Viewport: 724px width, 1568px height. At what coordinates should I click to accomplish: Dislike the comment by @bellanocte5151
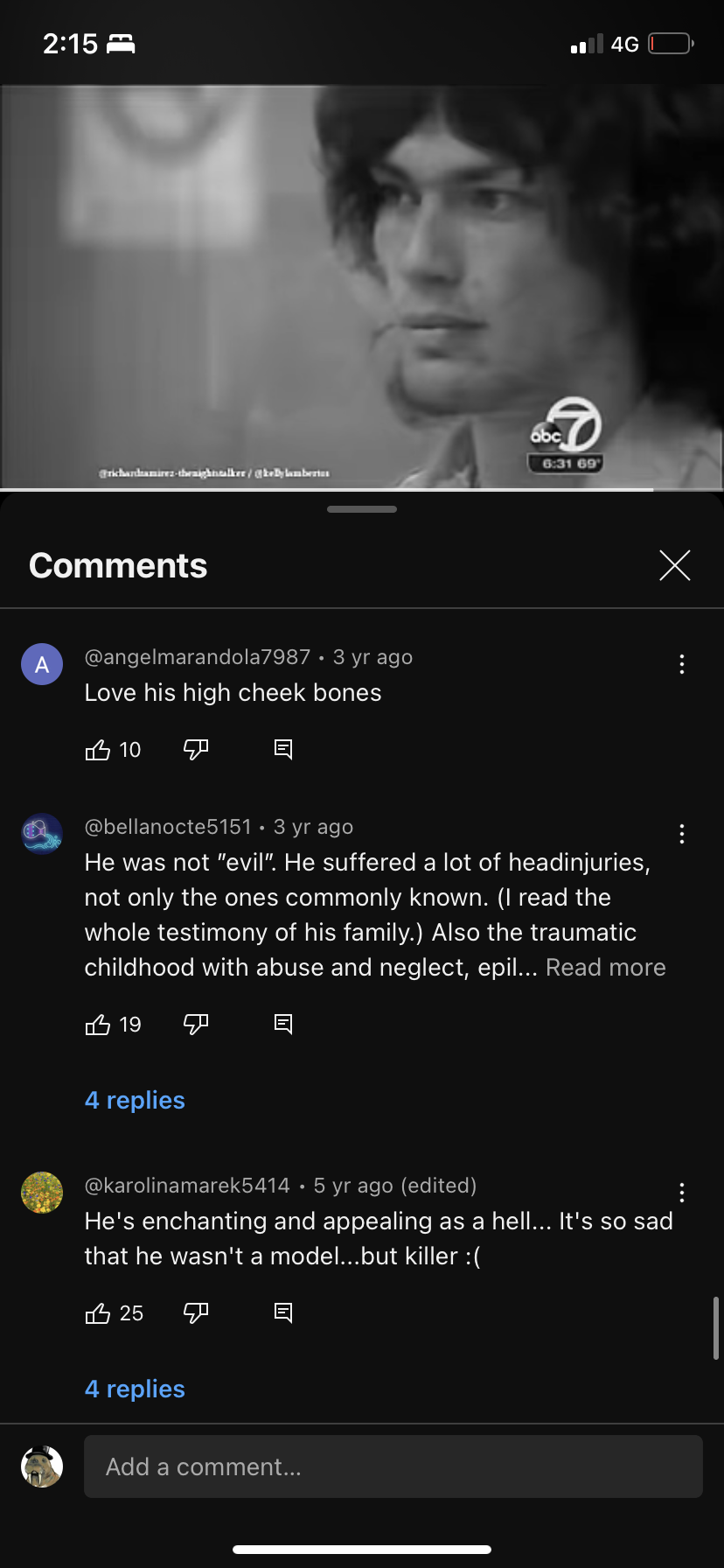coord(196,1025)
